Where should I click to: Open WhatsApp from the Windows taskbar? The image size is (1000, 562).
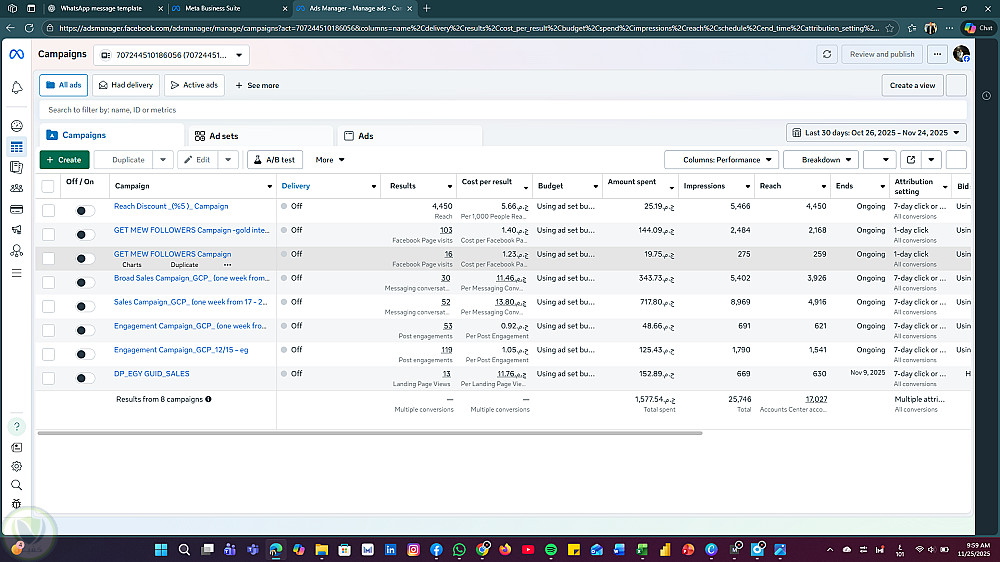click(x=459, y=549)
